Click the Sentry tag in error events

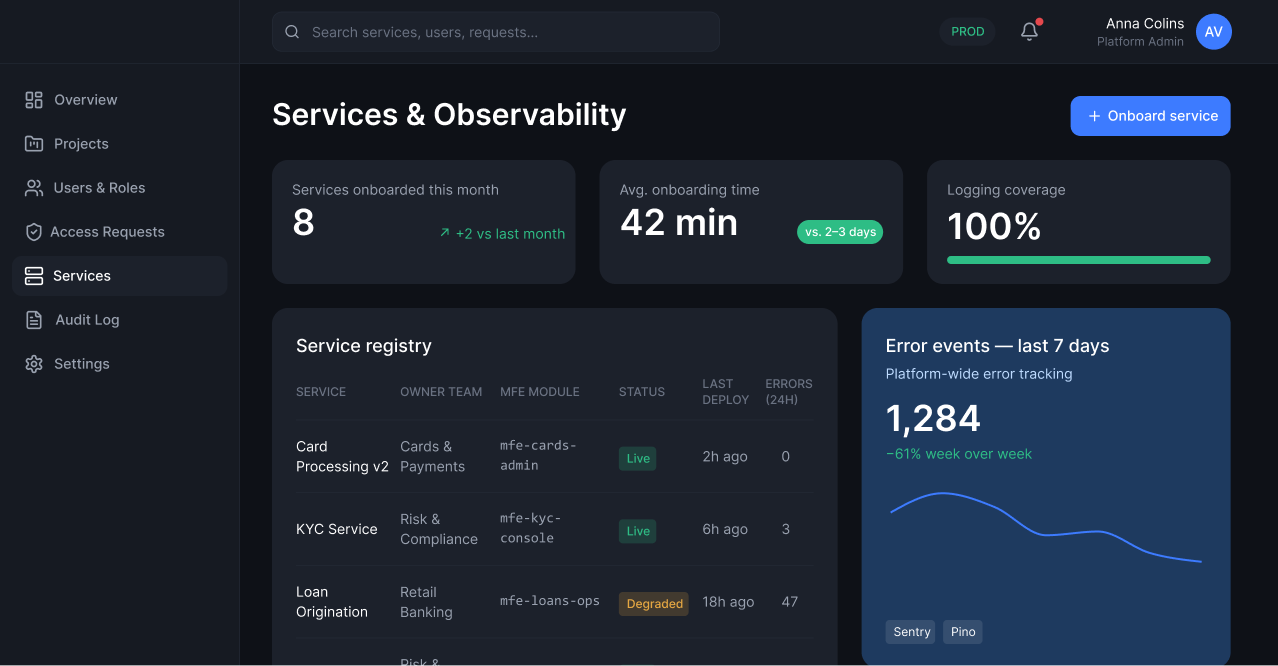tap(911, 632)
